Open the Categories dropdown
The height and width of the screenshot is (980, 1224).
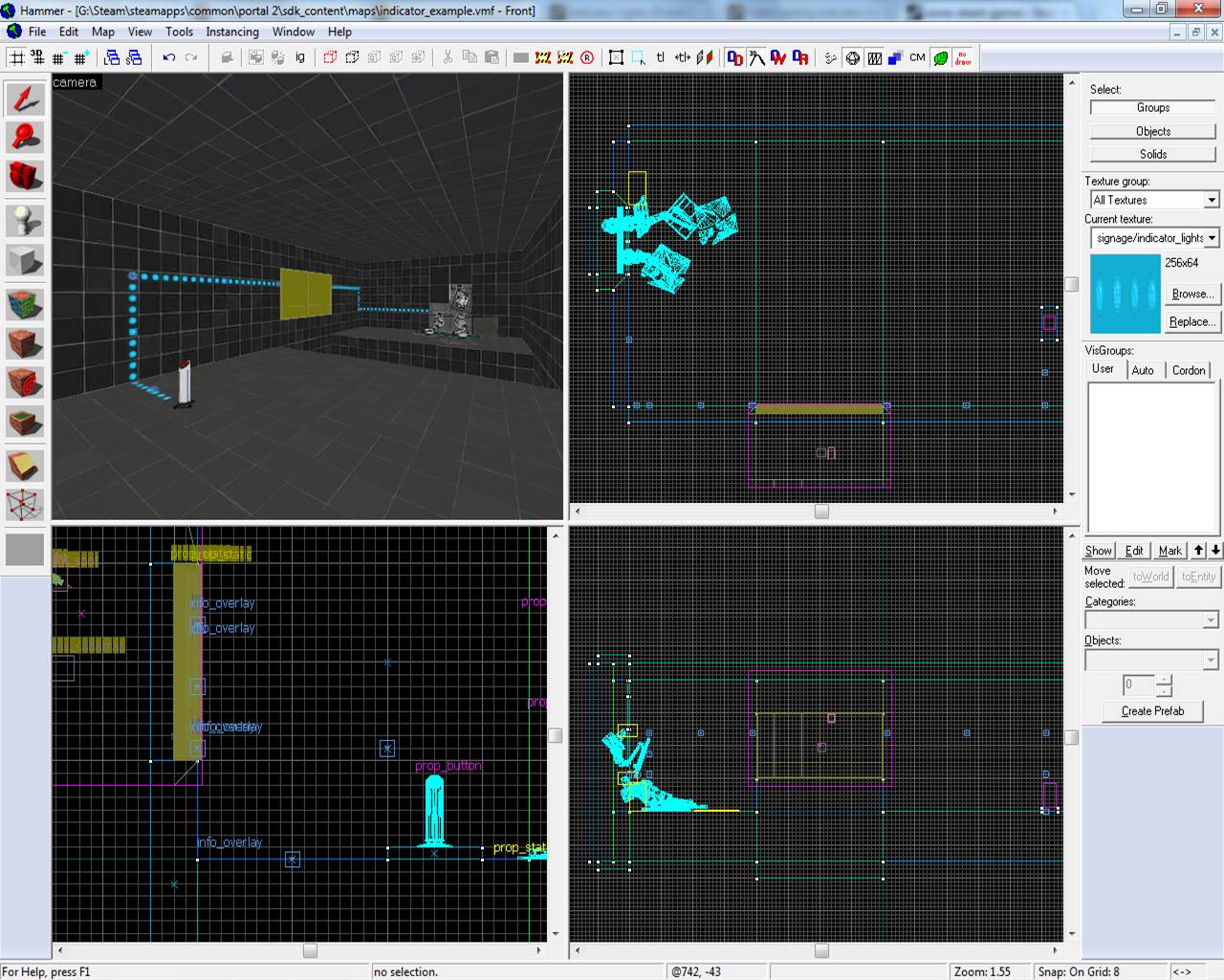point(1211,620)
